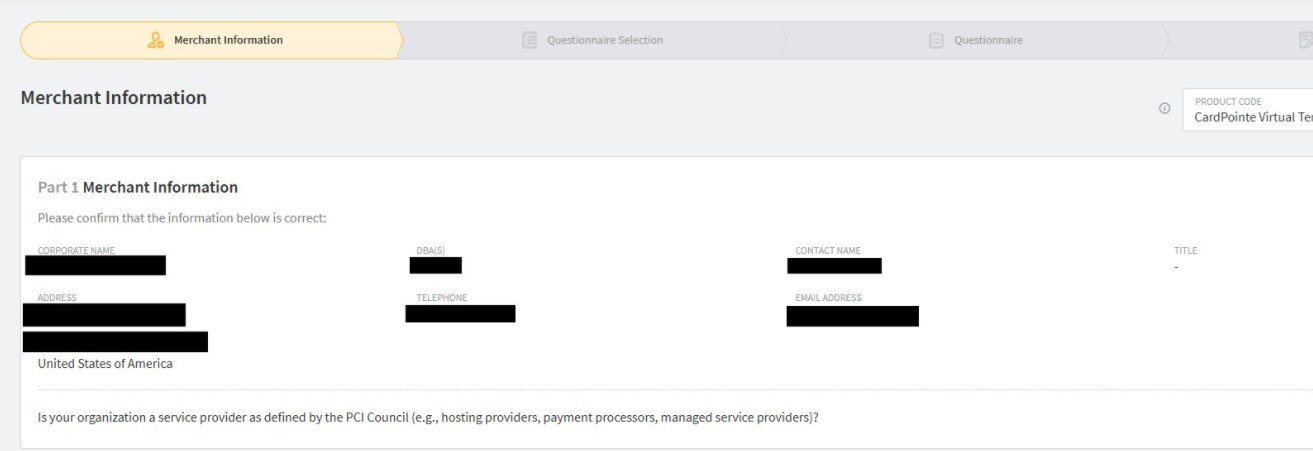Click the Questionnaire Selection list icon
The image size is (1313, 451).
pos(530,41)
